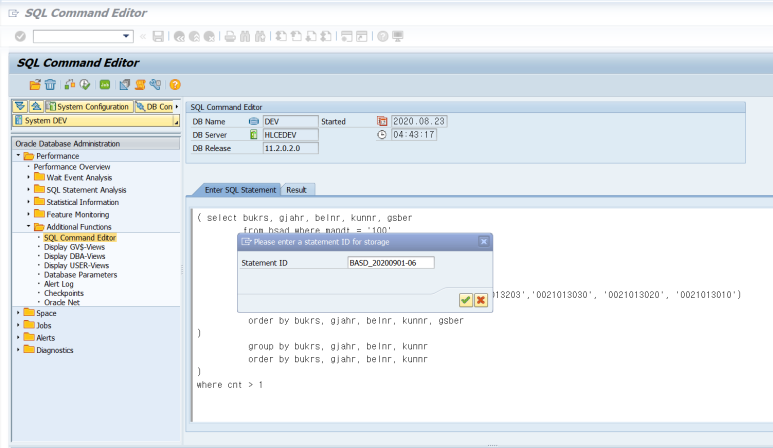Confirm the statement ID with the green checkmark

pos(466,299)
